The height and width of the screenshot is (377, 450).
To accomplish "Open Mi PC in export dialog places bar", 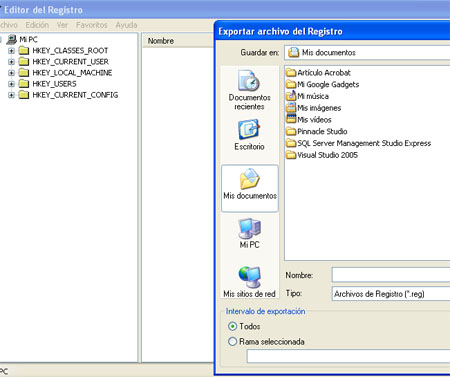I will coord(249,233).
